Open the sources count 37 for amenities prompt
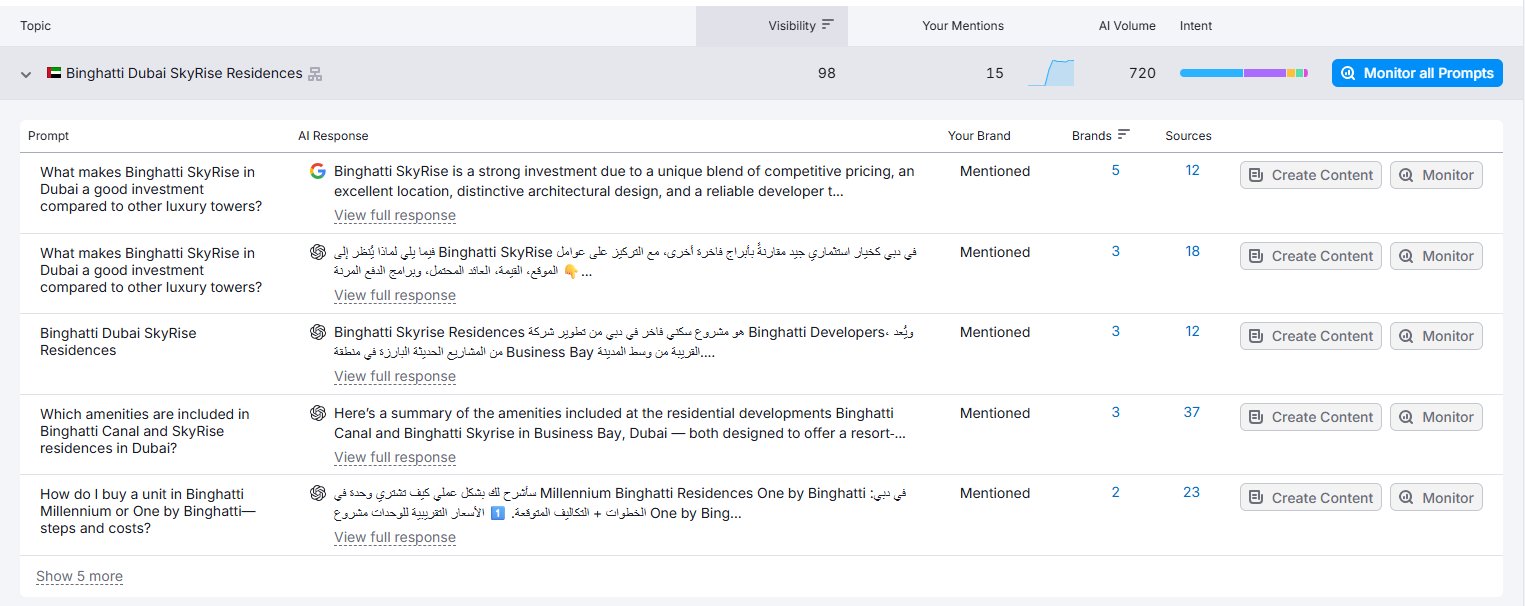Viewport: 1525px width, 606px height. pos(1192,412)
